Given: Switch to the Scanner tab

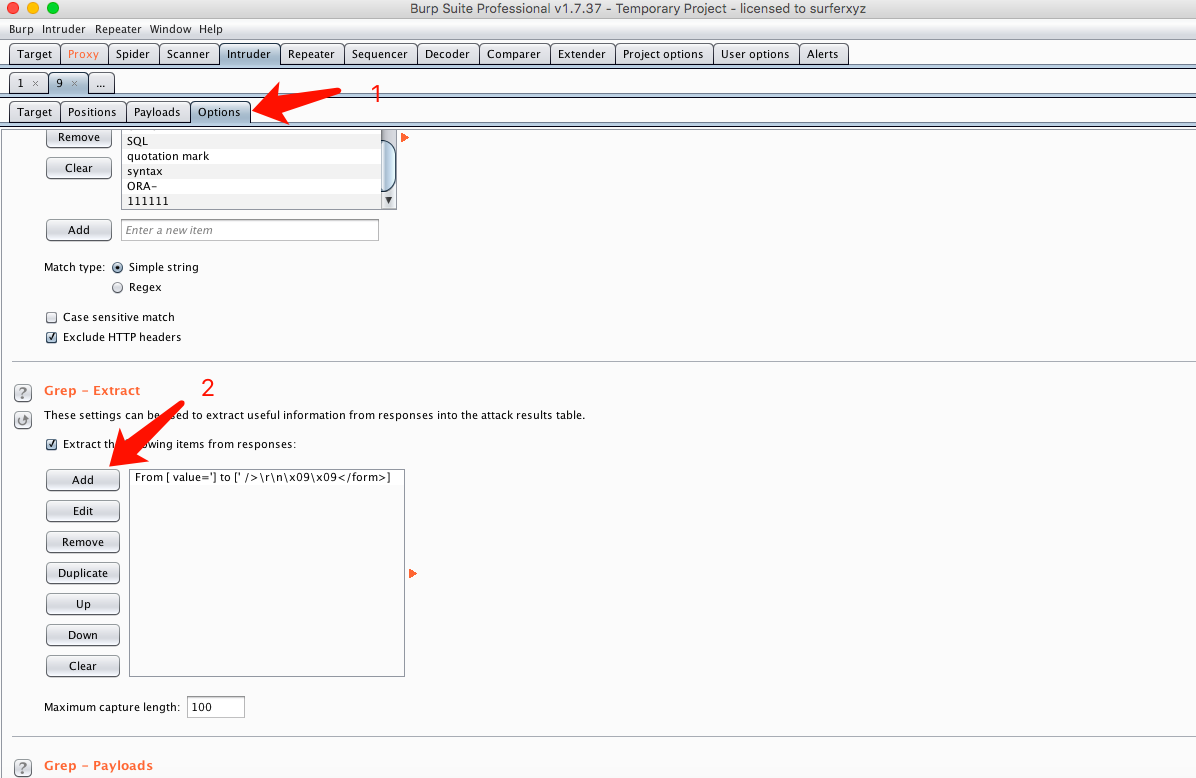Looking at the screenshot, I should point(188,54).
